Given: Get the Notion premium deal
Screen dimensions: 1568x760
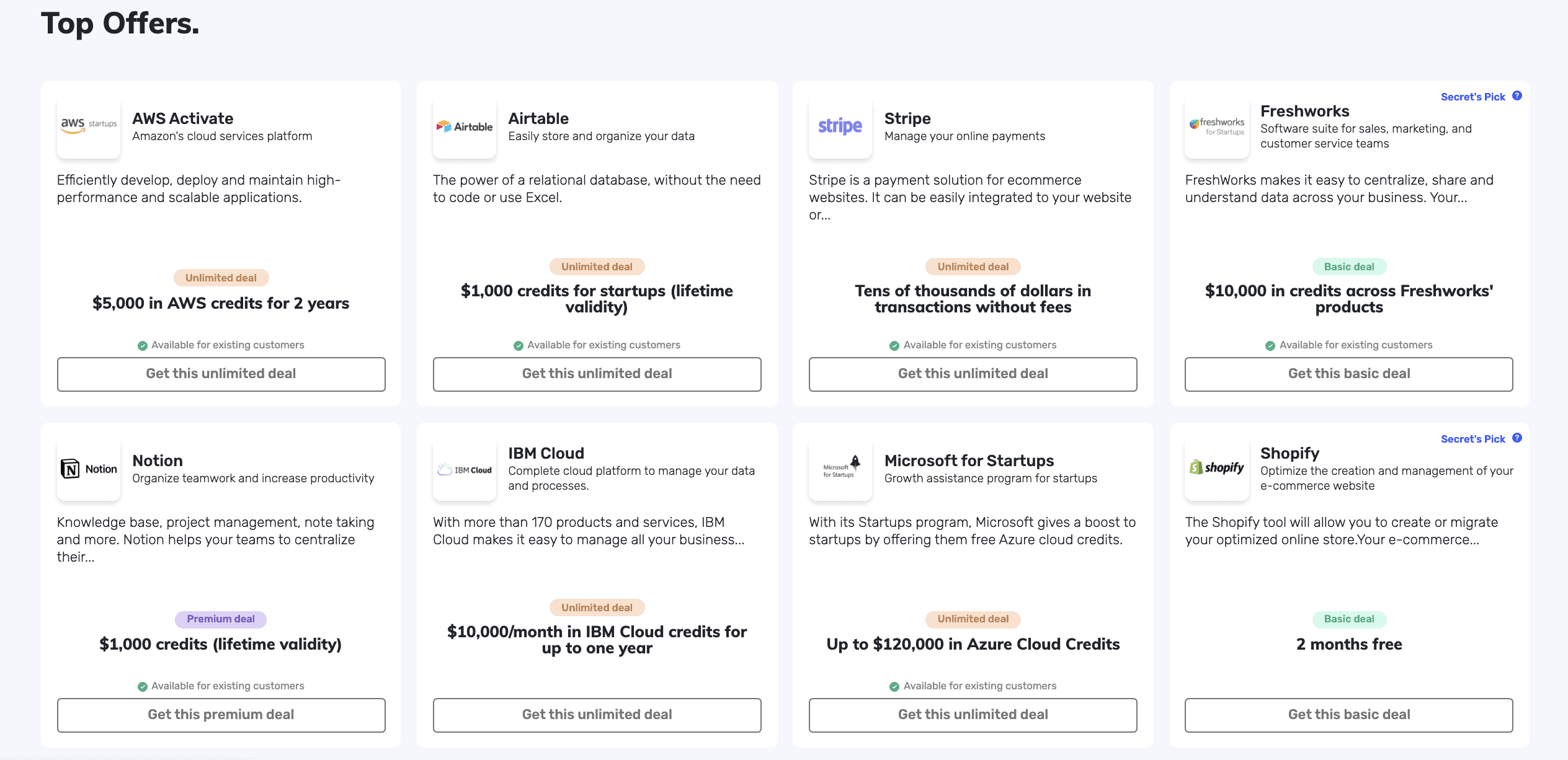Looking at the screenshot, I should [221, 715].
